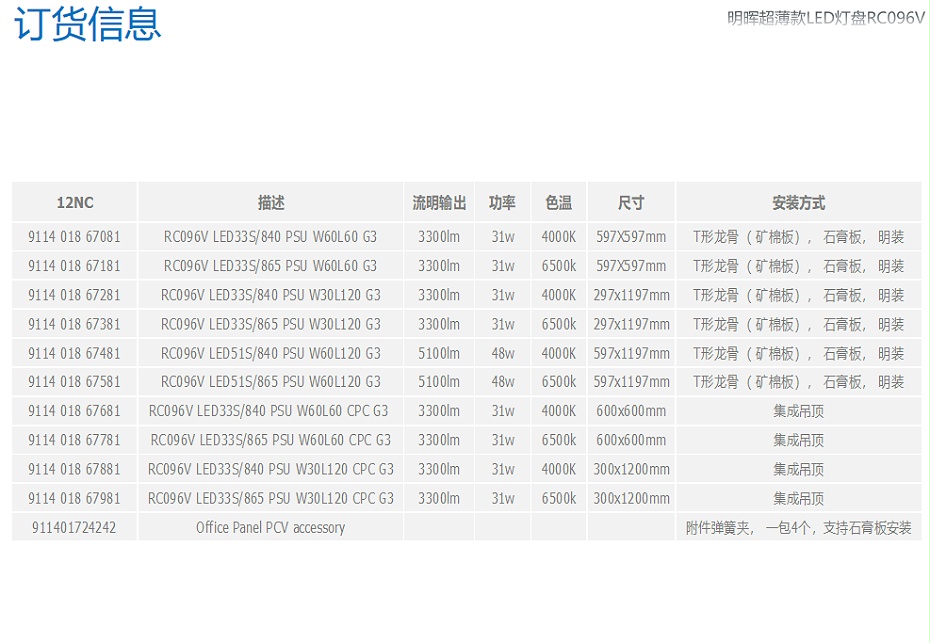This screenshot has width=930, height=643.
Task: Select the 12NC column header
Action: pos(75,203)
